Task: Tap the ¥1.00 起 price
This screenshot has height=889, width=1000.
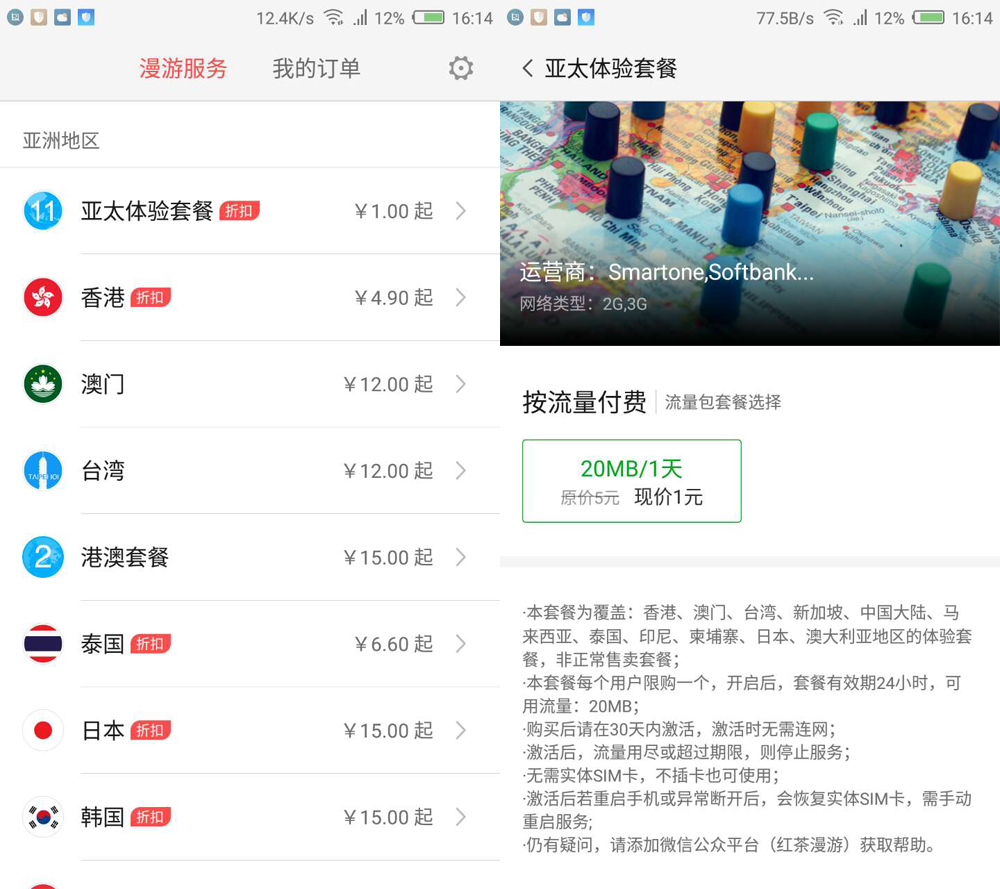Action: [393, 211]
